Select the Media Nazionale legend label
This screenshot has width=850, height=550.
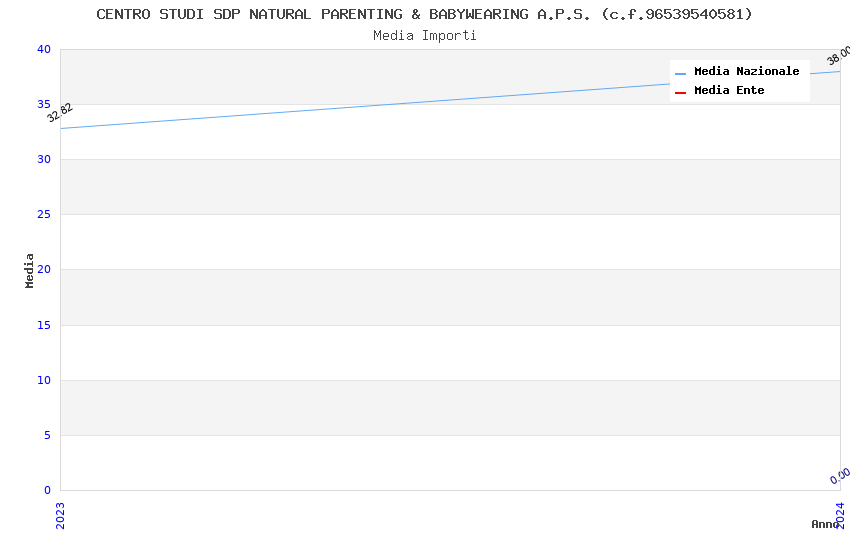(x=746, y=71)
